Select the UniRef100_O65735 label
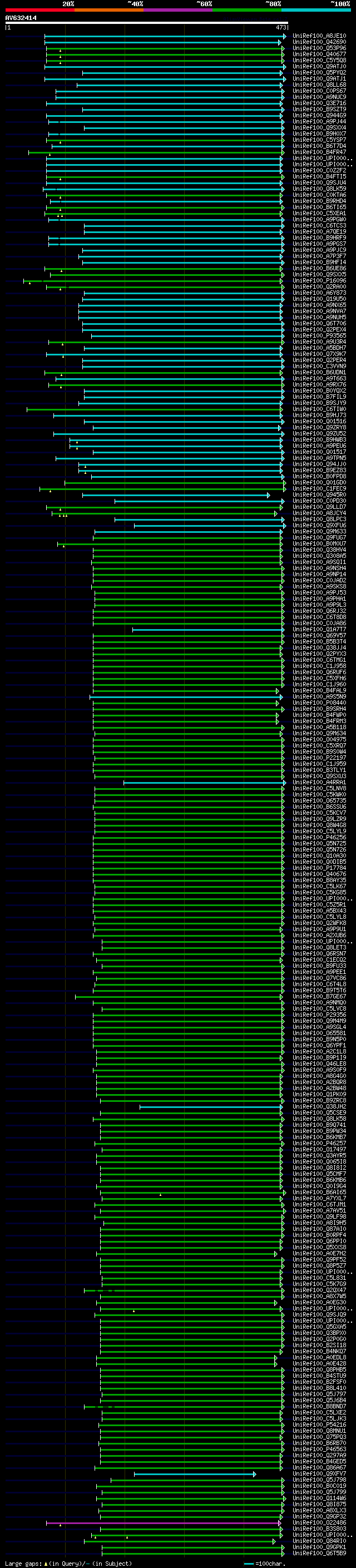Screen dimensions: 356x1568 click(319, 800)
